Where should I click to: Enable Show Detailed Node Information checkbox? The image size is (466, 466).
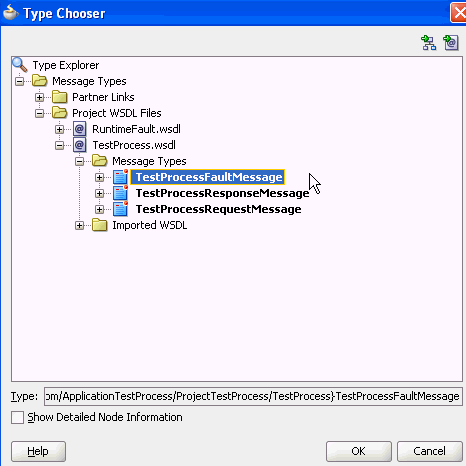point(17,417)
